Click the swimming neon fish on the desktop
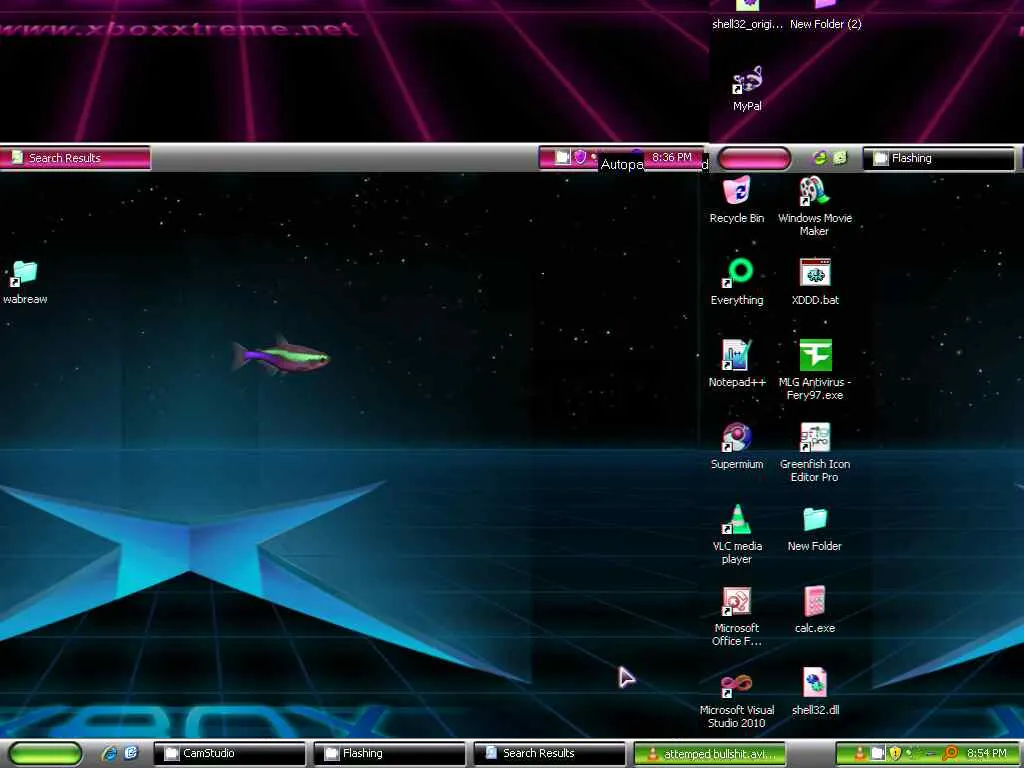Image resolution: width=1024 pixels, height=768 pixels. pyautogui.click(x=281, y=357)
